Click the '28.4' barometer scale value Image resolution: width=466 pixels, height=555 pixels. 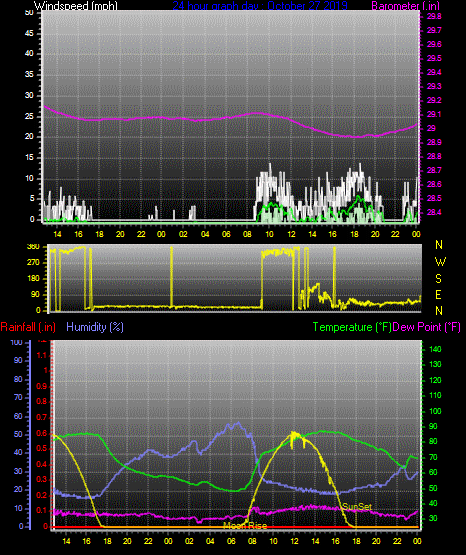434,212
